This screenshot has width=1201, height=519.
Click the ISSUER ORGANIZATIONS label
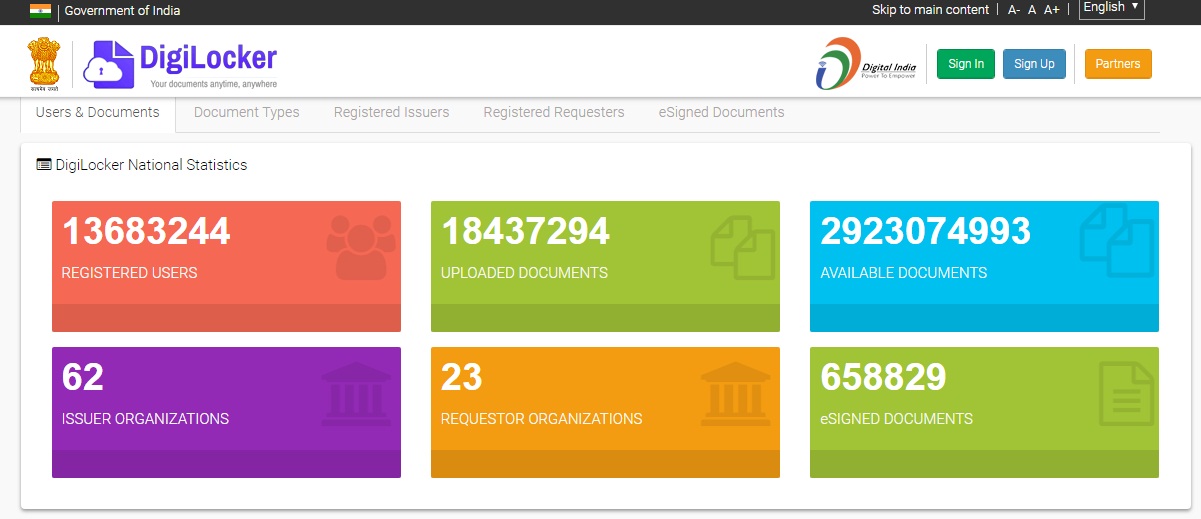(146, 418)
